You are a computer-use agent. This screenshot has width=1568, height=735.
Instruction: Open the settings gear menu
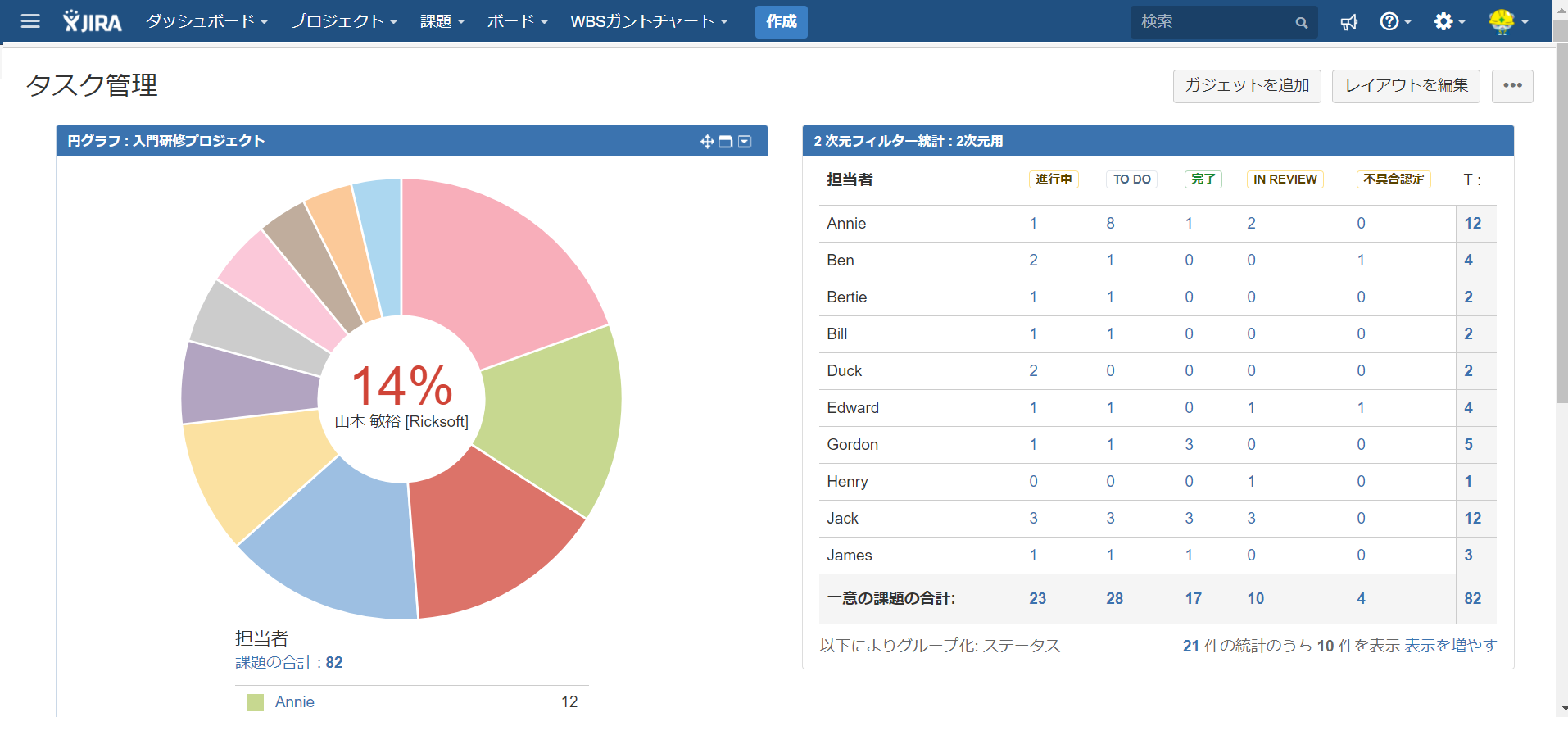[x=1449, y=21]
